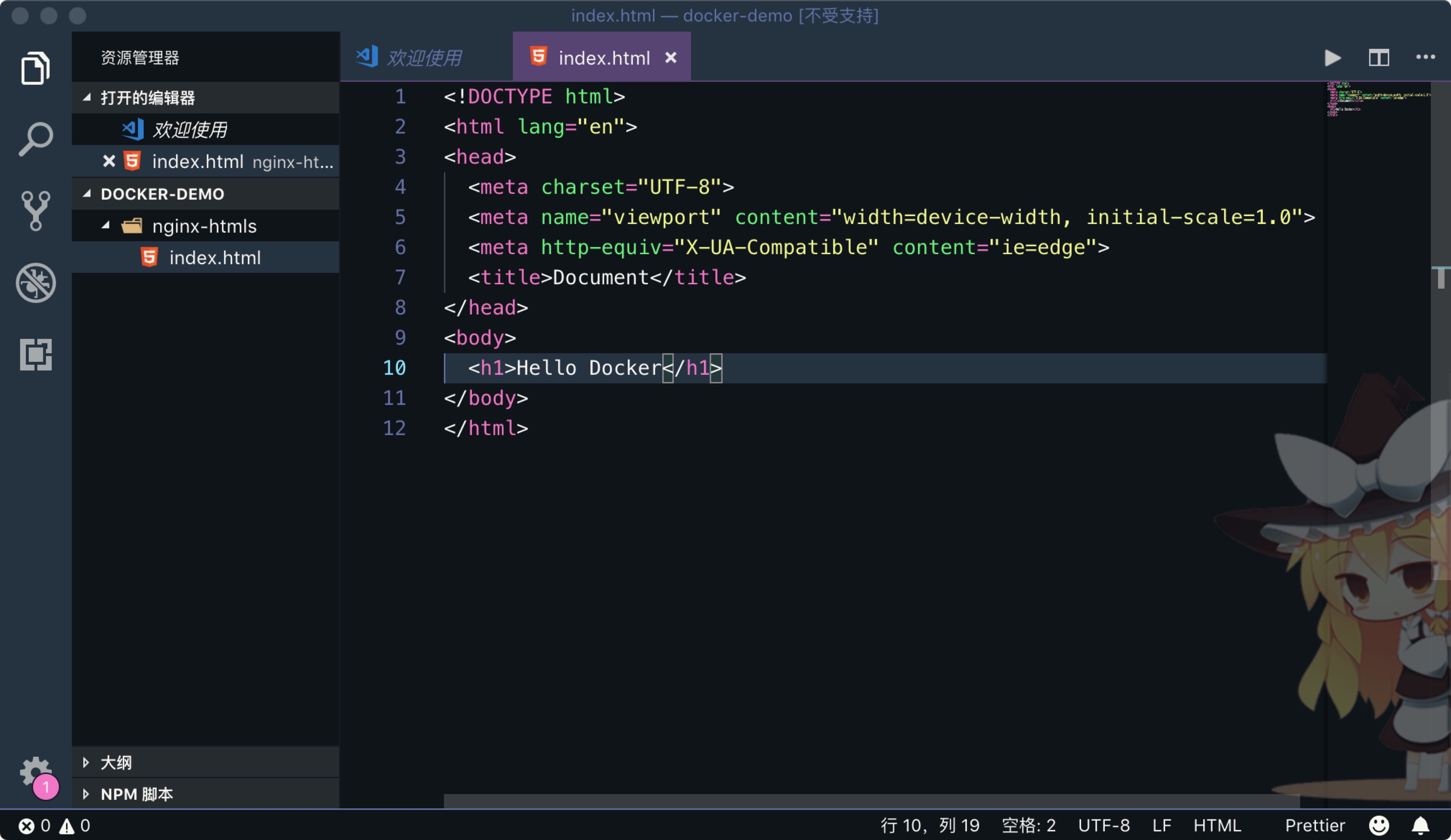Open the more actions ellipsis menu
Screen dimensions: 1451x840
coord(1425,57)
